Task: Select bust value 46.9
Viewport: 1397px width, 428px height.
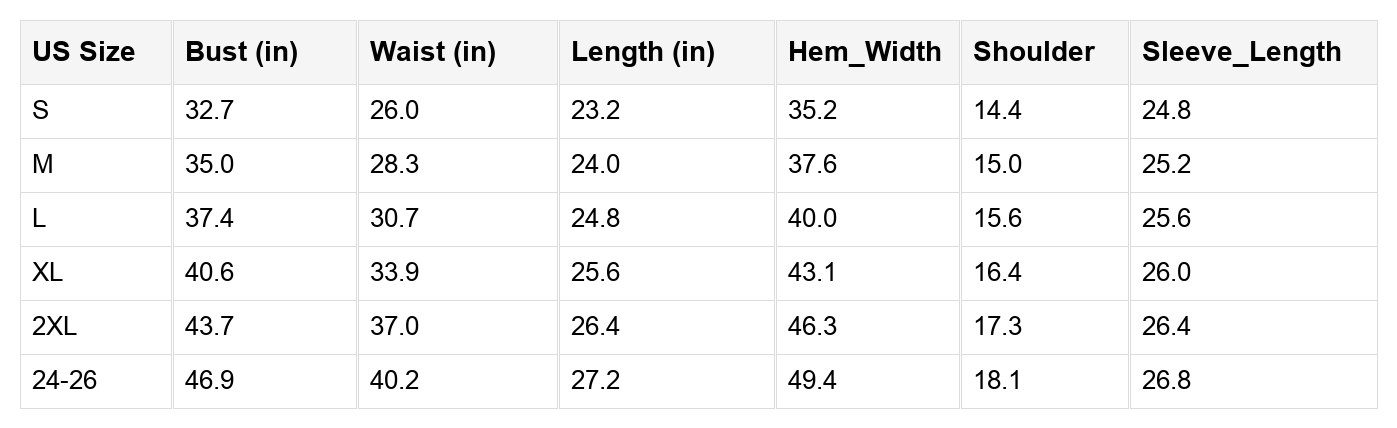Action: click(209, 381)
